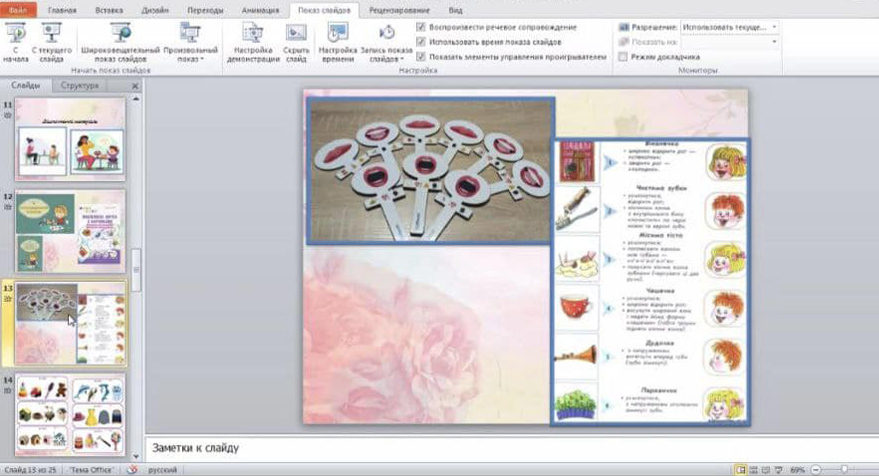Switch to the 'Анимация' ribbon tab

260,9
